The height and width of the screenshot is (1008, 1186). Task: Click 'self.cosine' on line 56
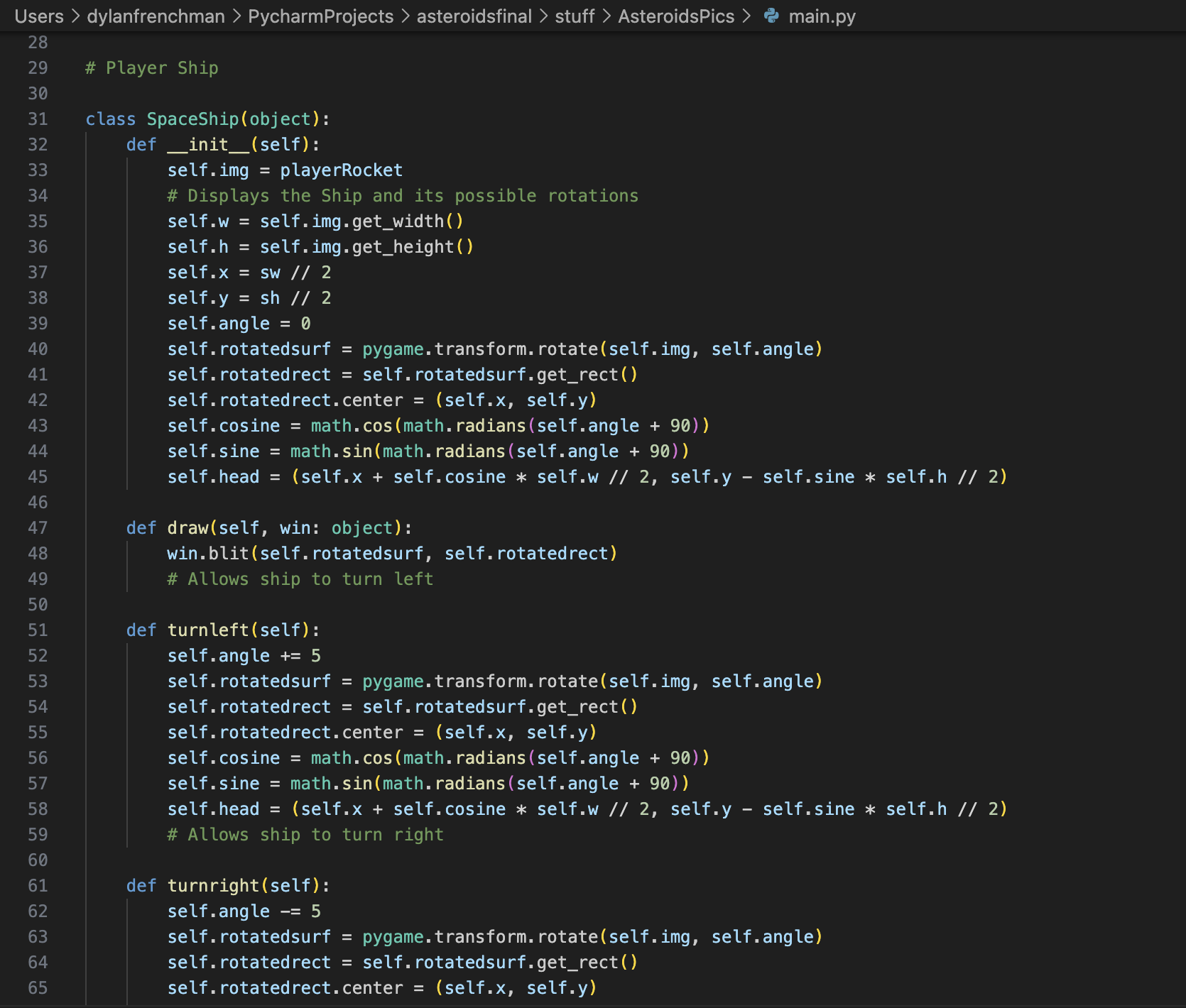224,758
